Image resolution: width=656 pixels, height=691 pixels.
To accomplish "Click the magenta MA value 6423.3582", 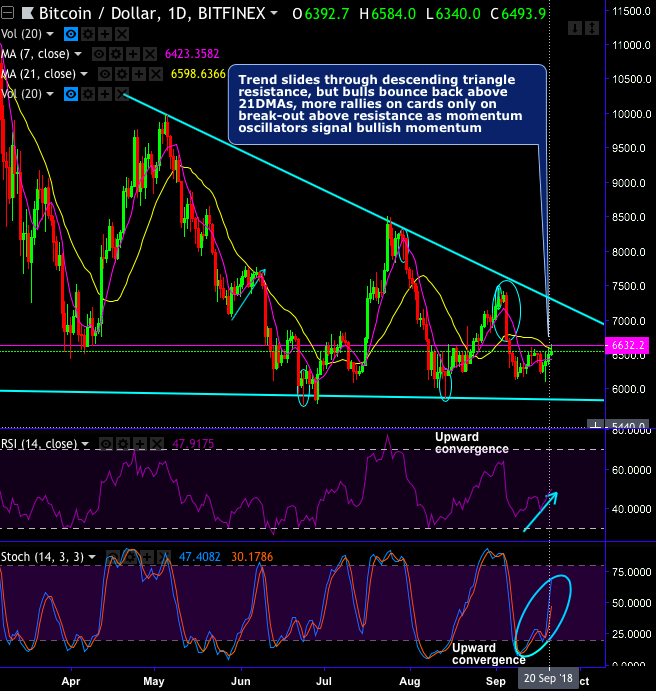I will (x=192, y=54).
